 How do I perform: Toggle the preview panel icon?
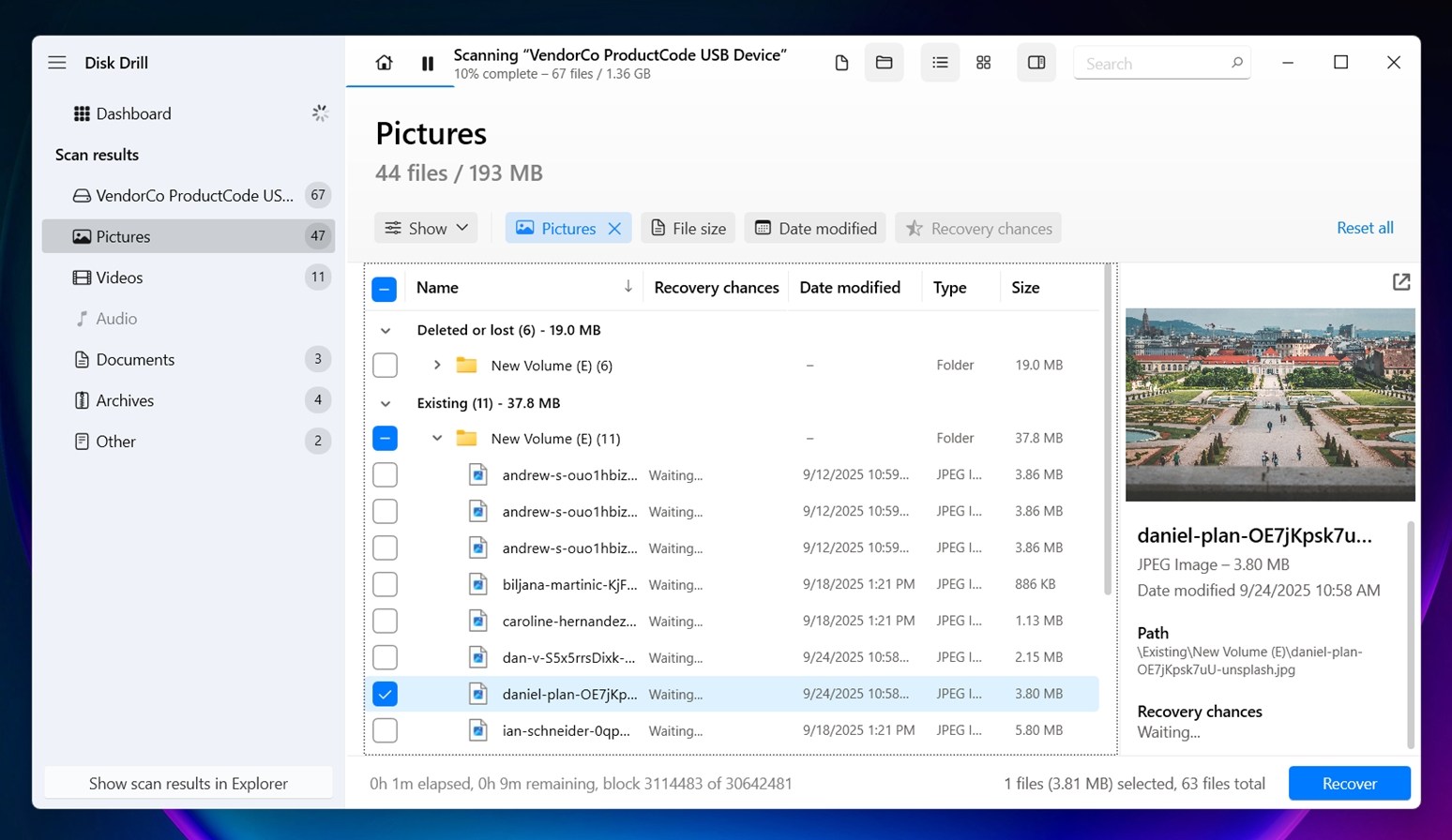tap(1036, 63)
